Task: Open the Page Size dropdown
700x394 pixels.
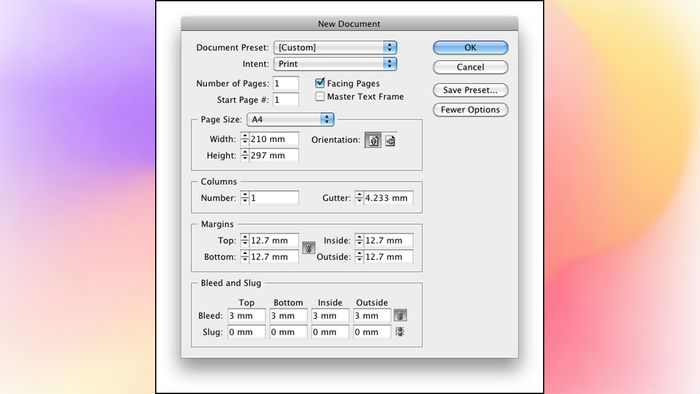Action: (x=290, y=119)
